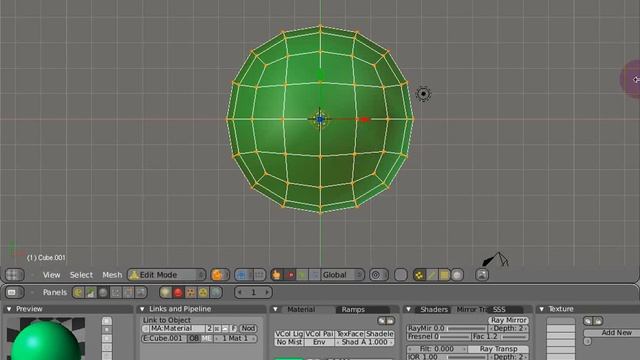Toggle Env option
Screen dimensions: 640x360
point(320,342)
